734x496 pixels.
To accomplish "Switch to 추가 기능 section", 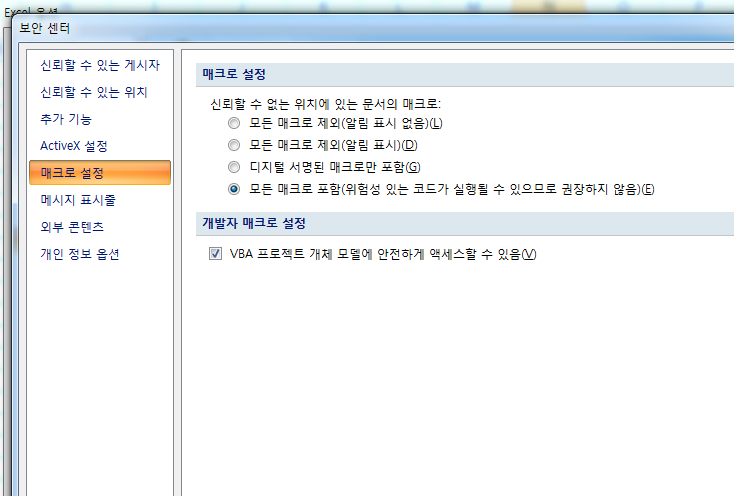I will [68, 119].
